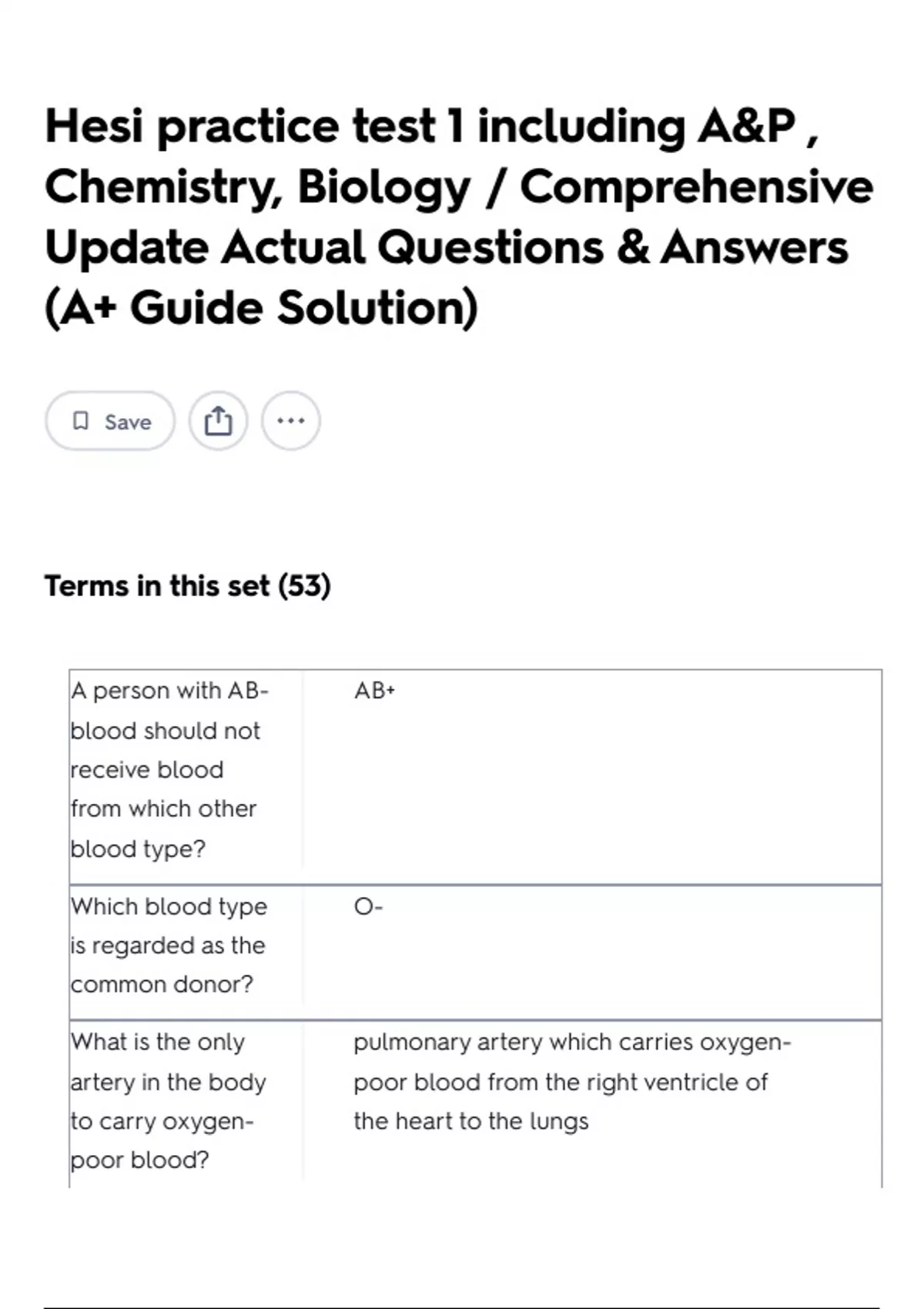Click '(A+ Guide Solution)' in title

point(261,308)
